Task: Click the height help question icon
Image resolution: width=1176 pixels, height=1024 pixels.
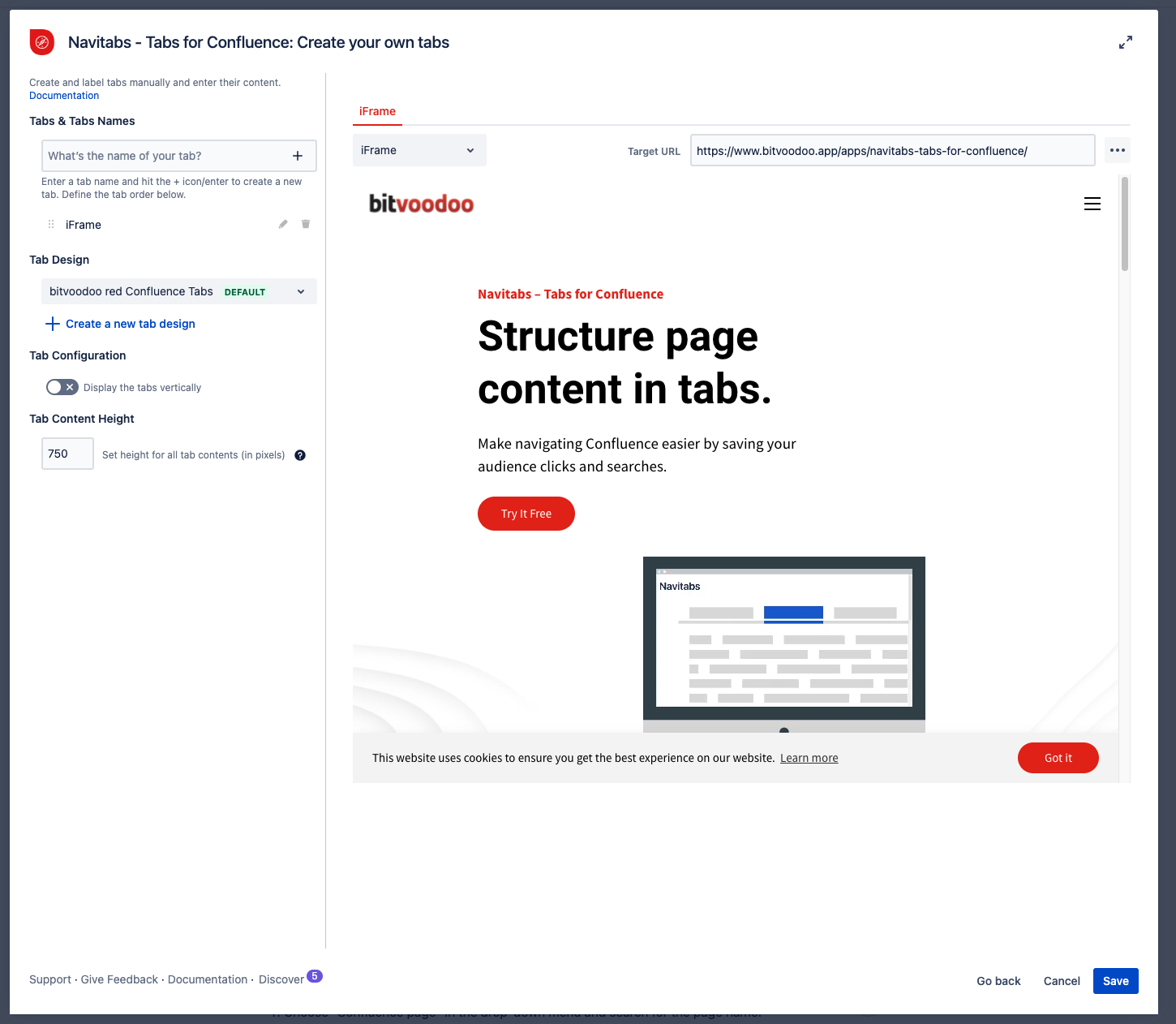Action: point(300,455)
